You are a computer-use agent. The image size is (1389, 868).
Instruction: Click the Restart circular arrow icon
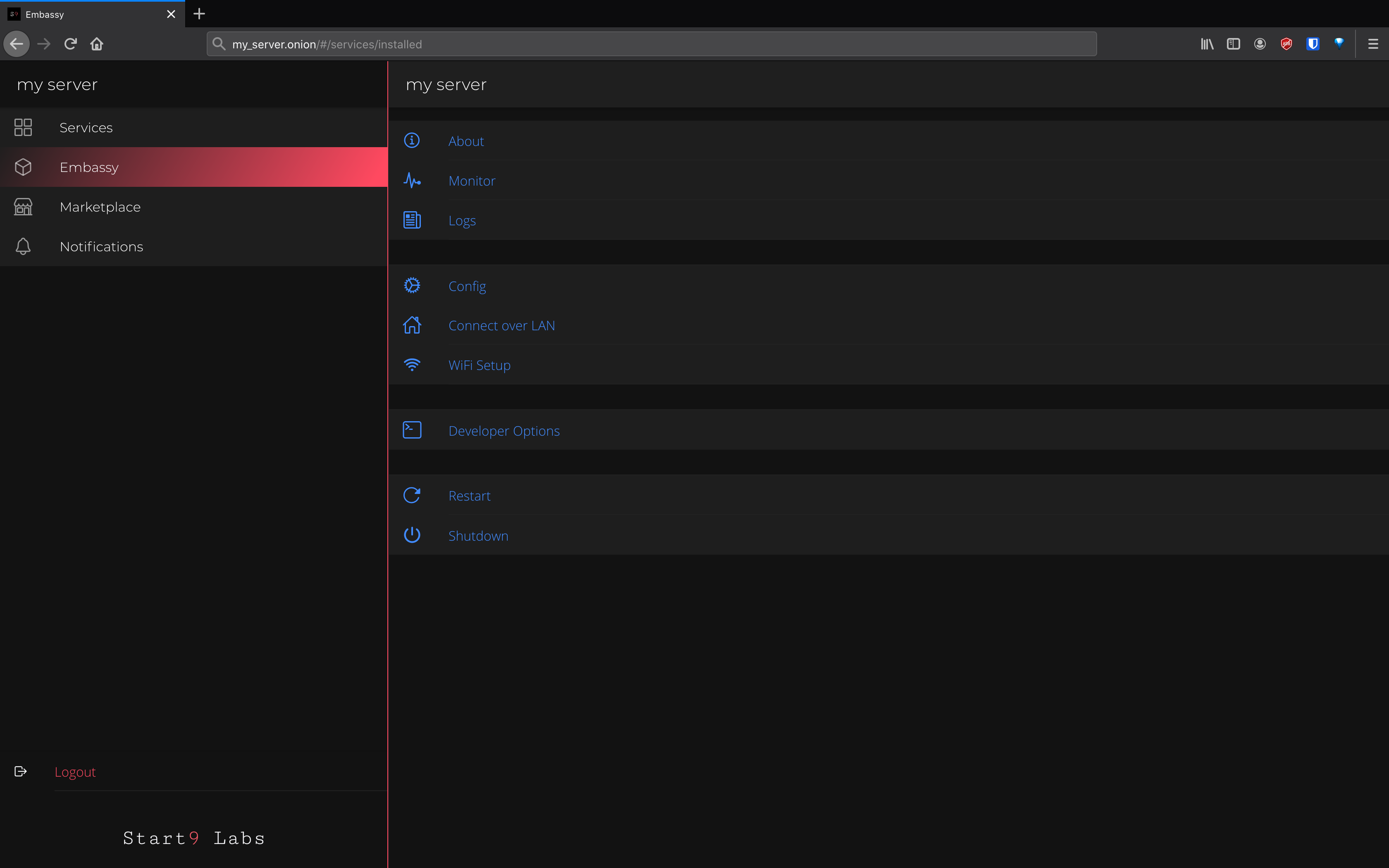coord(412,496)
